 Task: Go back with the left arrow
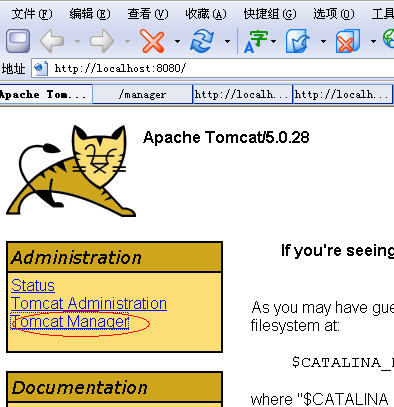(52, 41)
